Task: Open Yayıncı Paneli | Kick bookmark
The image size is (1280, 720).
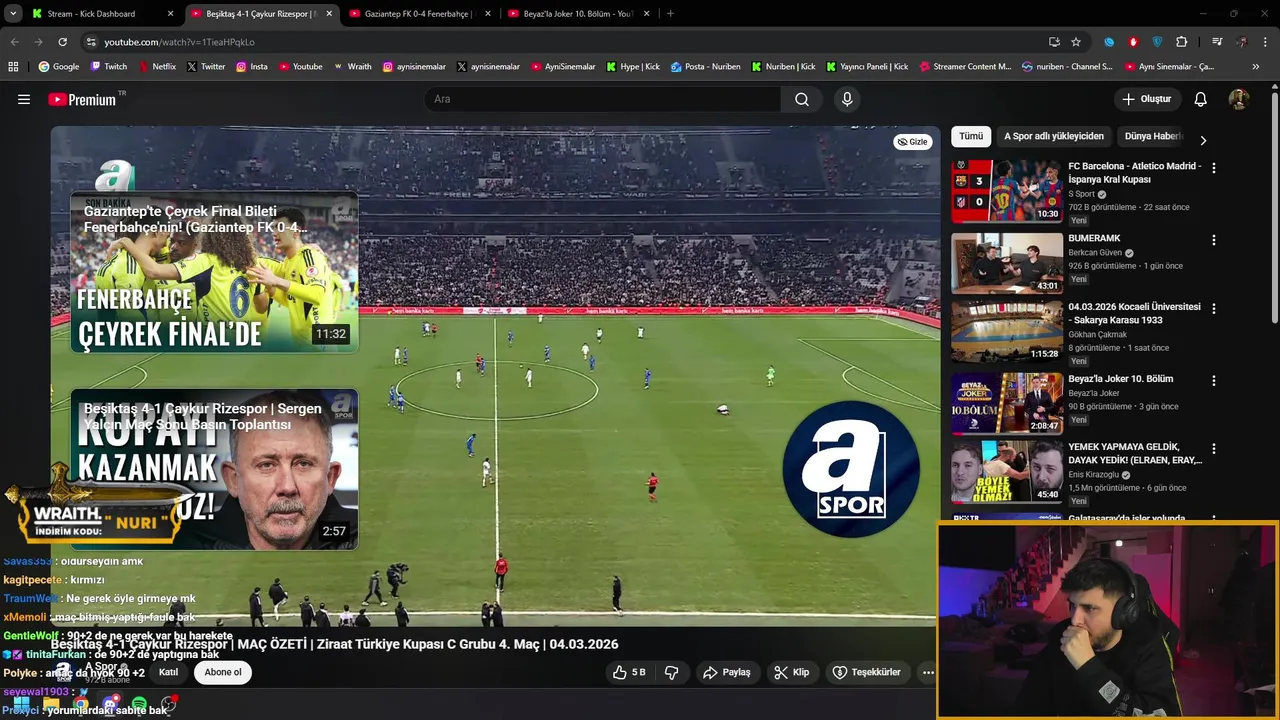Action: point(867,67)
